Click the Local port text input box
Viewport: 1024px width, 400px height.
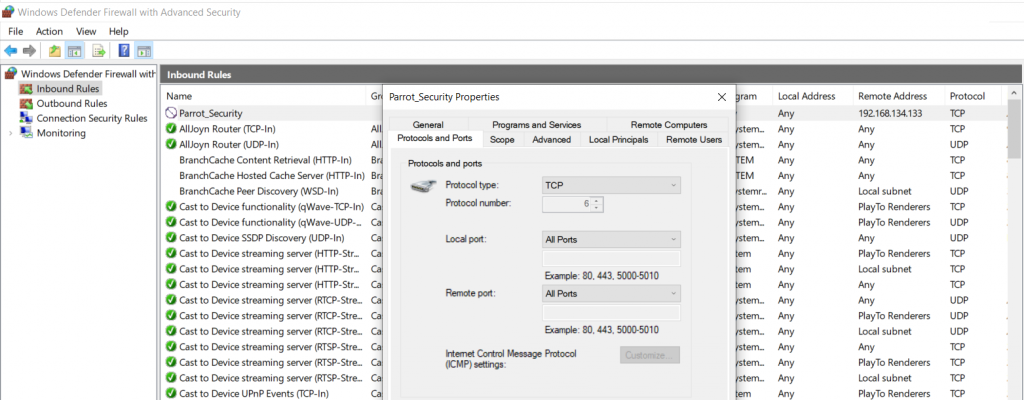point(611,259)
